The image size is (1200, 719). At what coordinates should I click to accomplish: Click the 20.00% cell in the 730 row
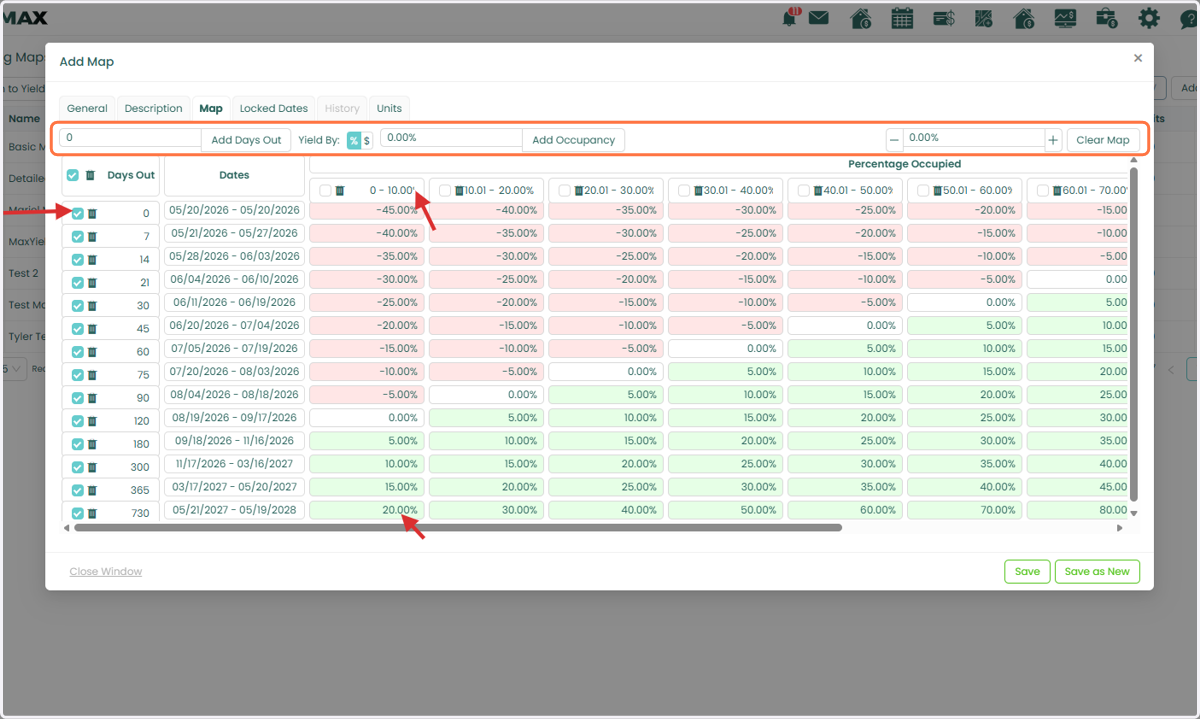(367, 510)
